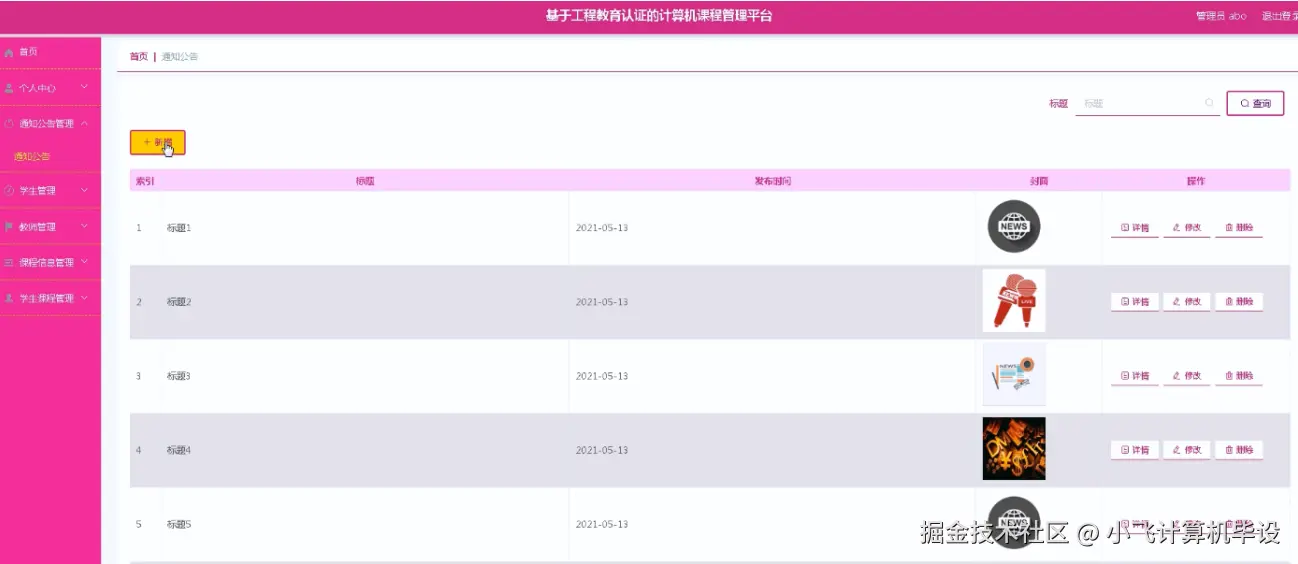View 详情 for 标题1 row
This screenshot has width=1298, height=564.
pos(1135,228)
